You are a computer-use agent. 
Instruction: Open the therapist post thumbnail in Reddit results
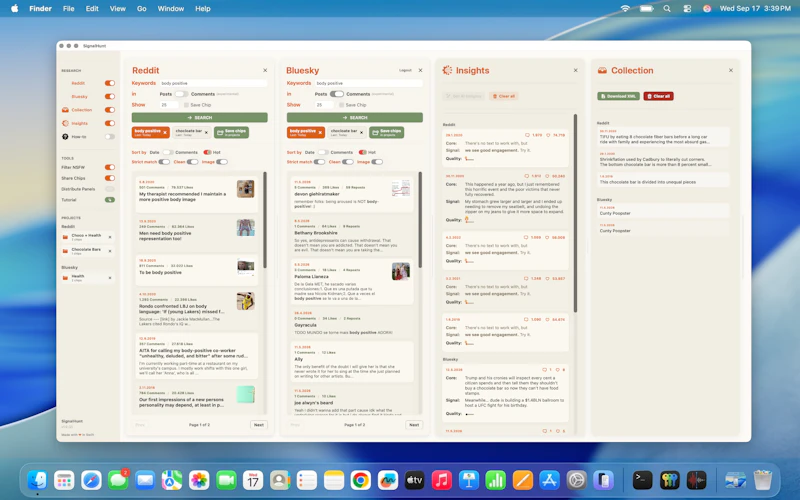click(x=245, y=189)
